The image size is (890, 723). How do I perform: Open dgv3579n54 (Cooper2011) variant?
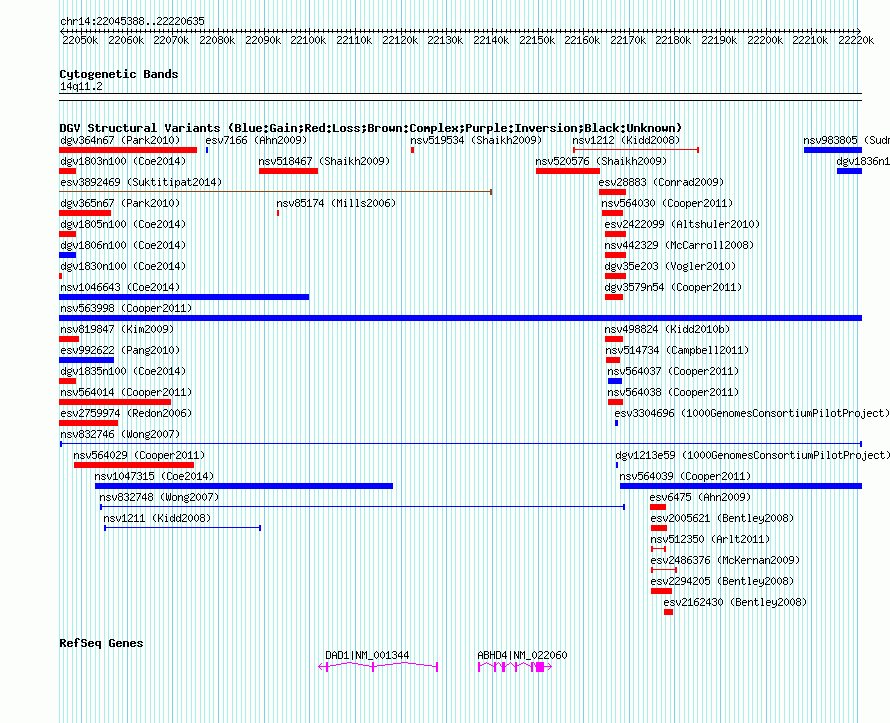pos(673,287)
